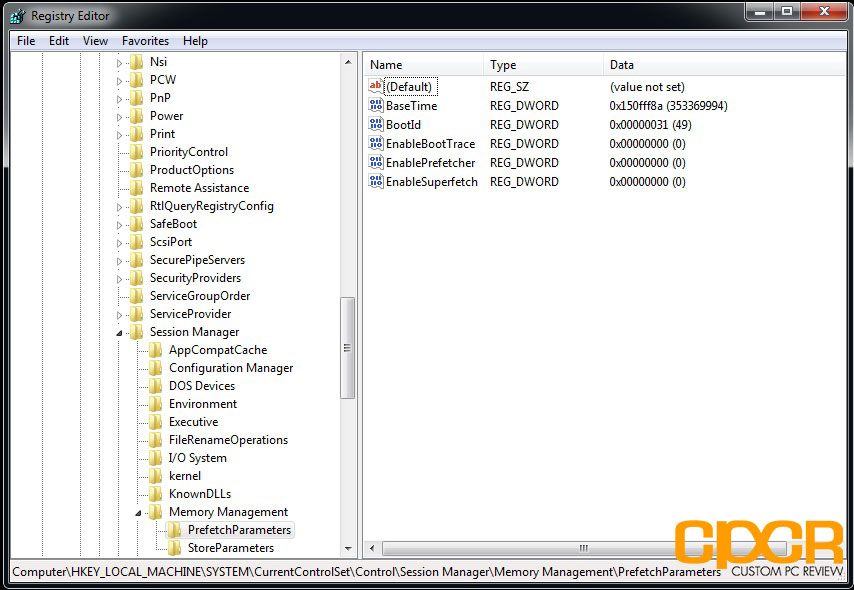854x590 pixels.
Task: Select the EnableSuperfetch value name
Action: 431,181
